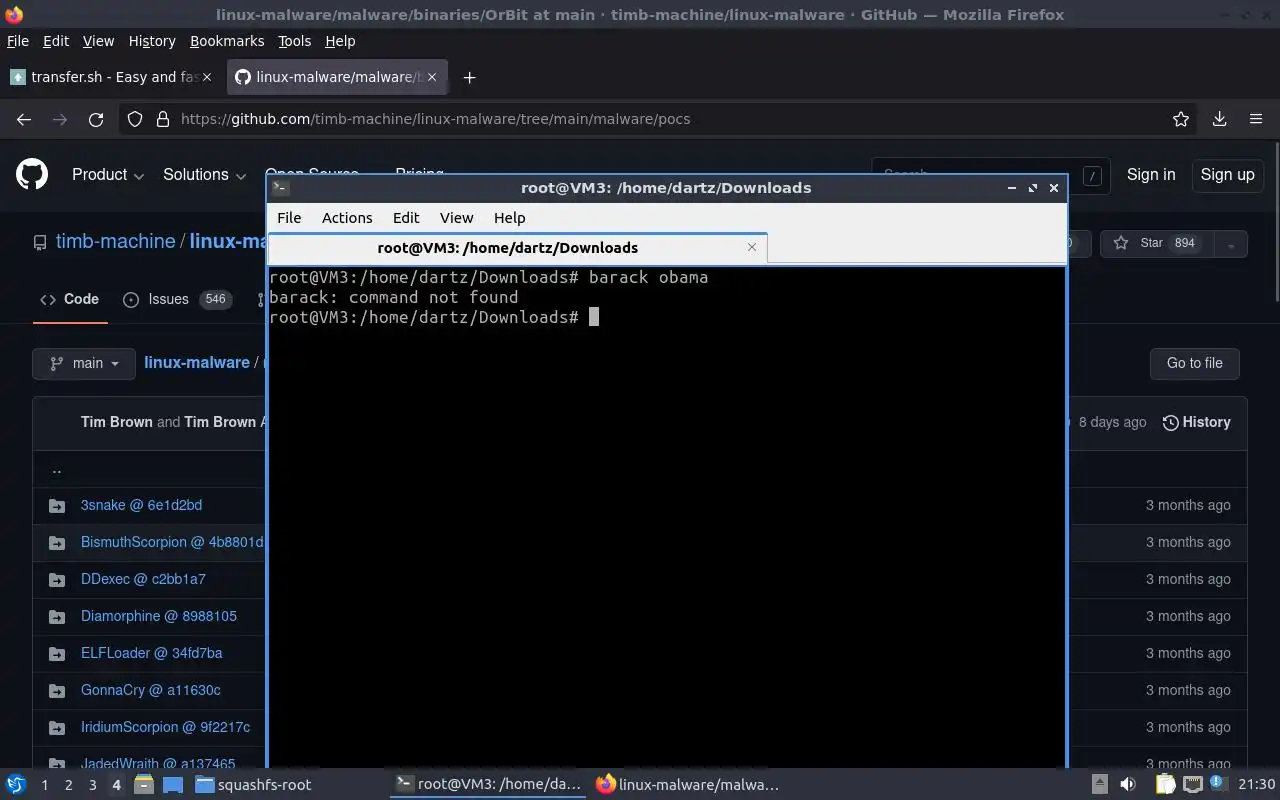The width and height of the screenshot is (1280, 800).
Task: Expand the GitHub Product dropdown
Action: [108, 175]
